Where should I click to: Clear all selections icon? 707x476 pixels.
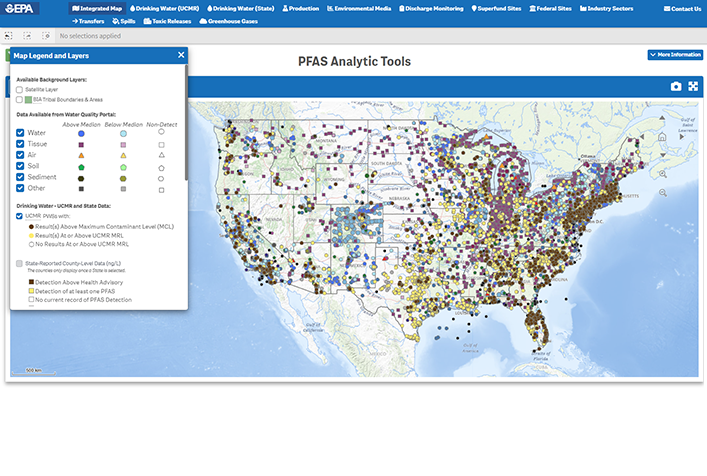(46, 35)
